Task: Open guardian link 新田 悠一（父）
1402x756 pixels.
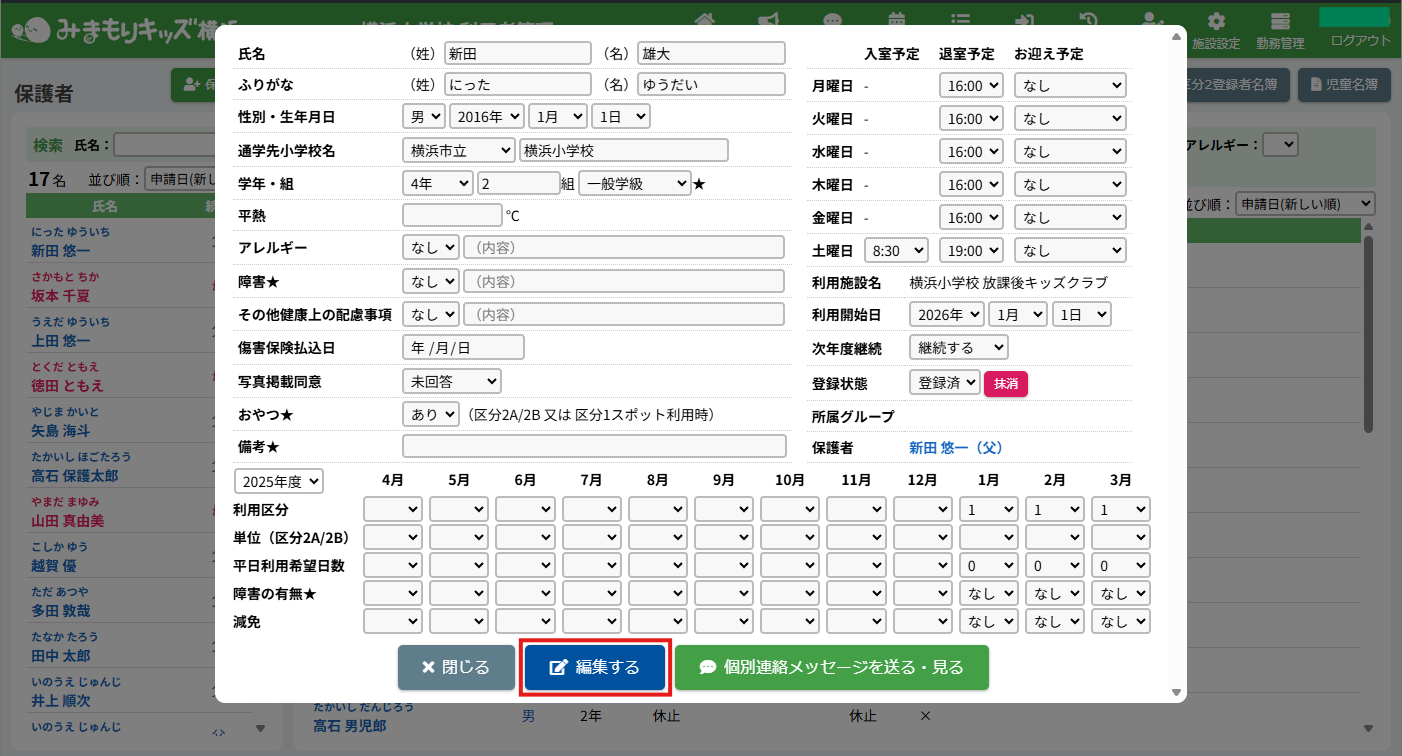Action: point(955,448)
